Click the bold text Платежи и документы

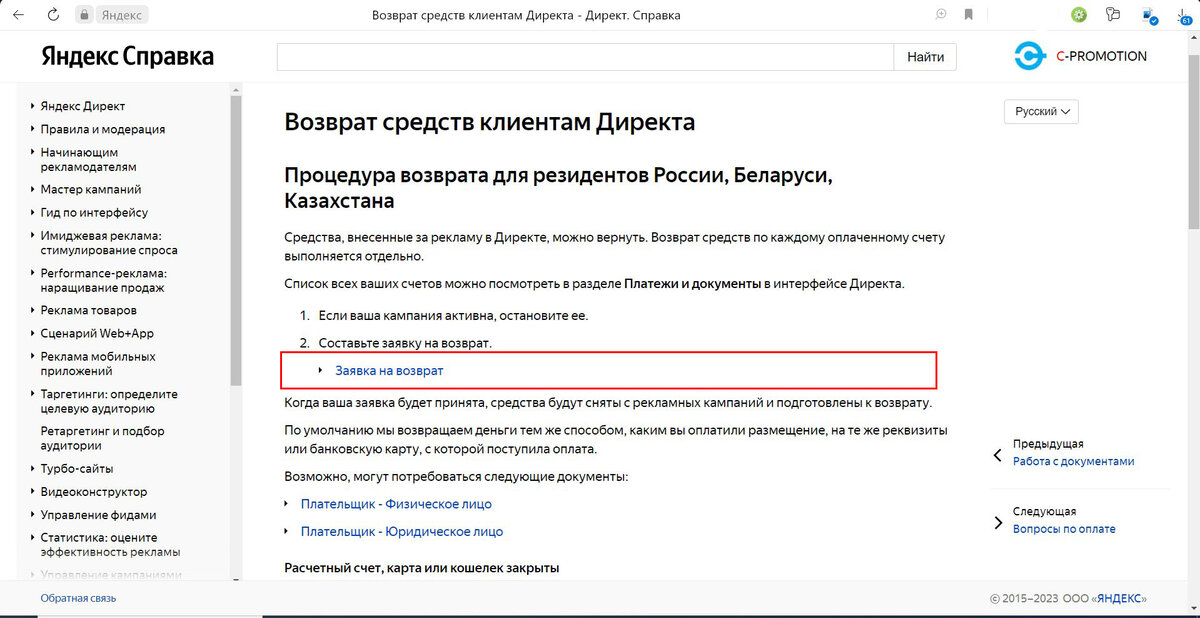pyautogui.click(x=692, y=284)
